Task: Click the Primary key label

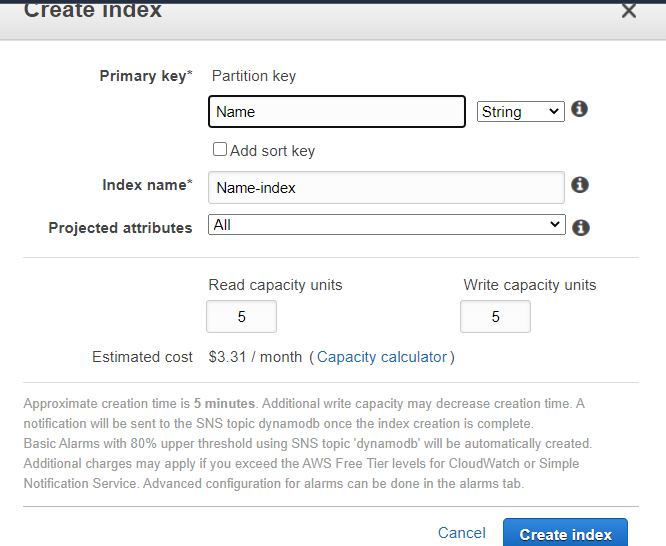Action: click(145, 76)
